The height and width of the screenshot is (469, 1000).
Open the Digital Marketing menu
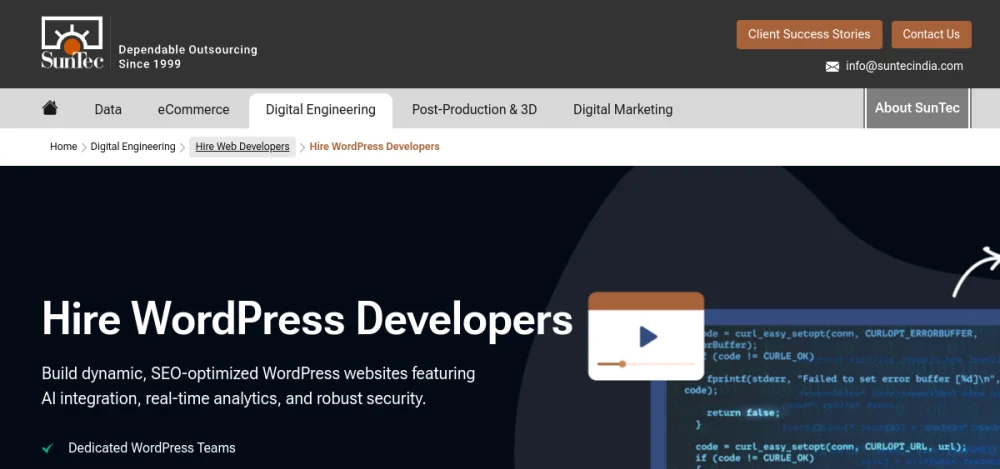tap(622, 109)
